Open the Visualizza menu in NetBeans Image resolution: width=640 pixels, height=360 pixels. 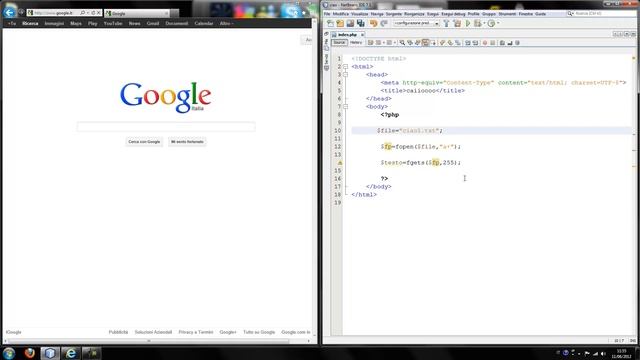point(360,14)
